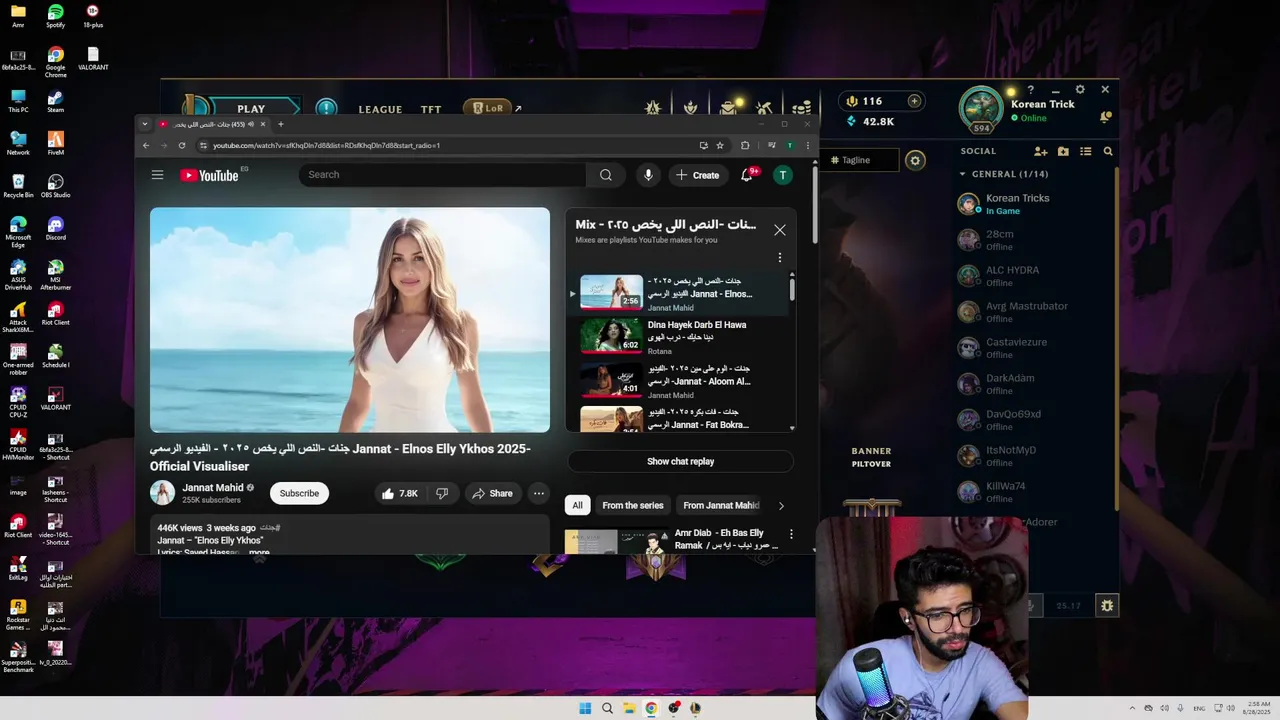Click the PLAY button in League client
This screenshot has height=720, width=1280.
tap(251, 109)
